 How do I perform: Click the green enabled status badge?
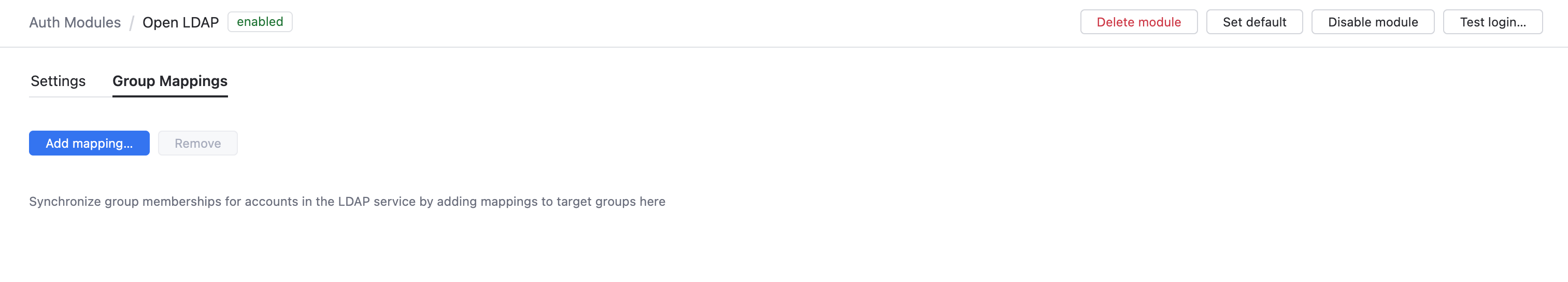point(260,22)
